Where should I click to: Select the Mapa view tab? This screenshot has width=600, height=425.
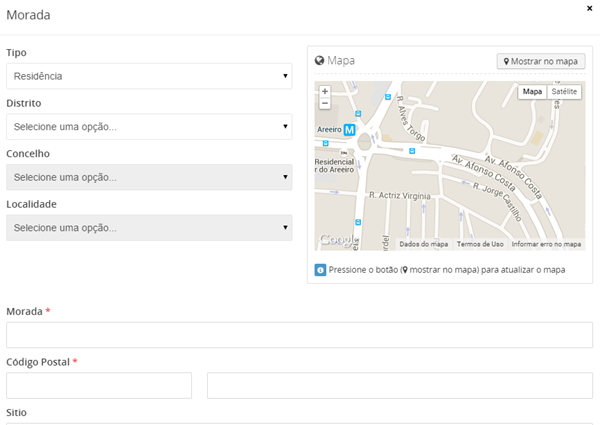pyautogui.click(x=532, y=92)
